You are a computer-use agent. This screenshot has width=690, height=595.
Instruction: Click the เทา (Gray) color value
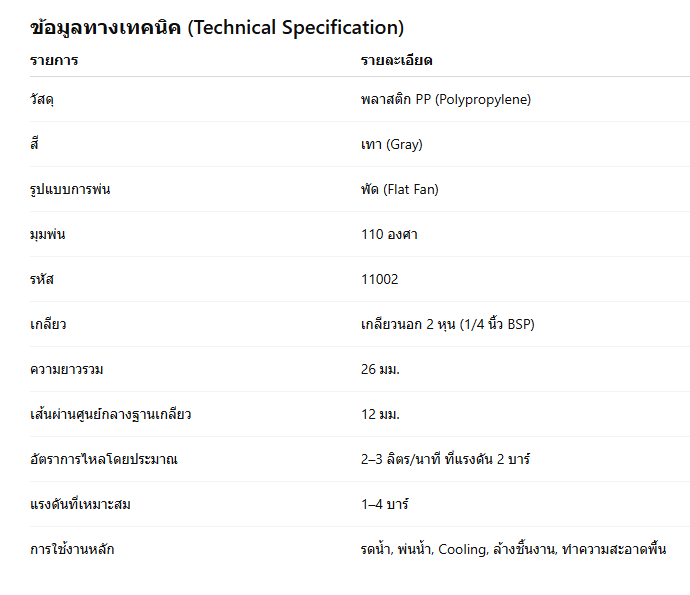click(x=392, y=145)
